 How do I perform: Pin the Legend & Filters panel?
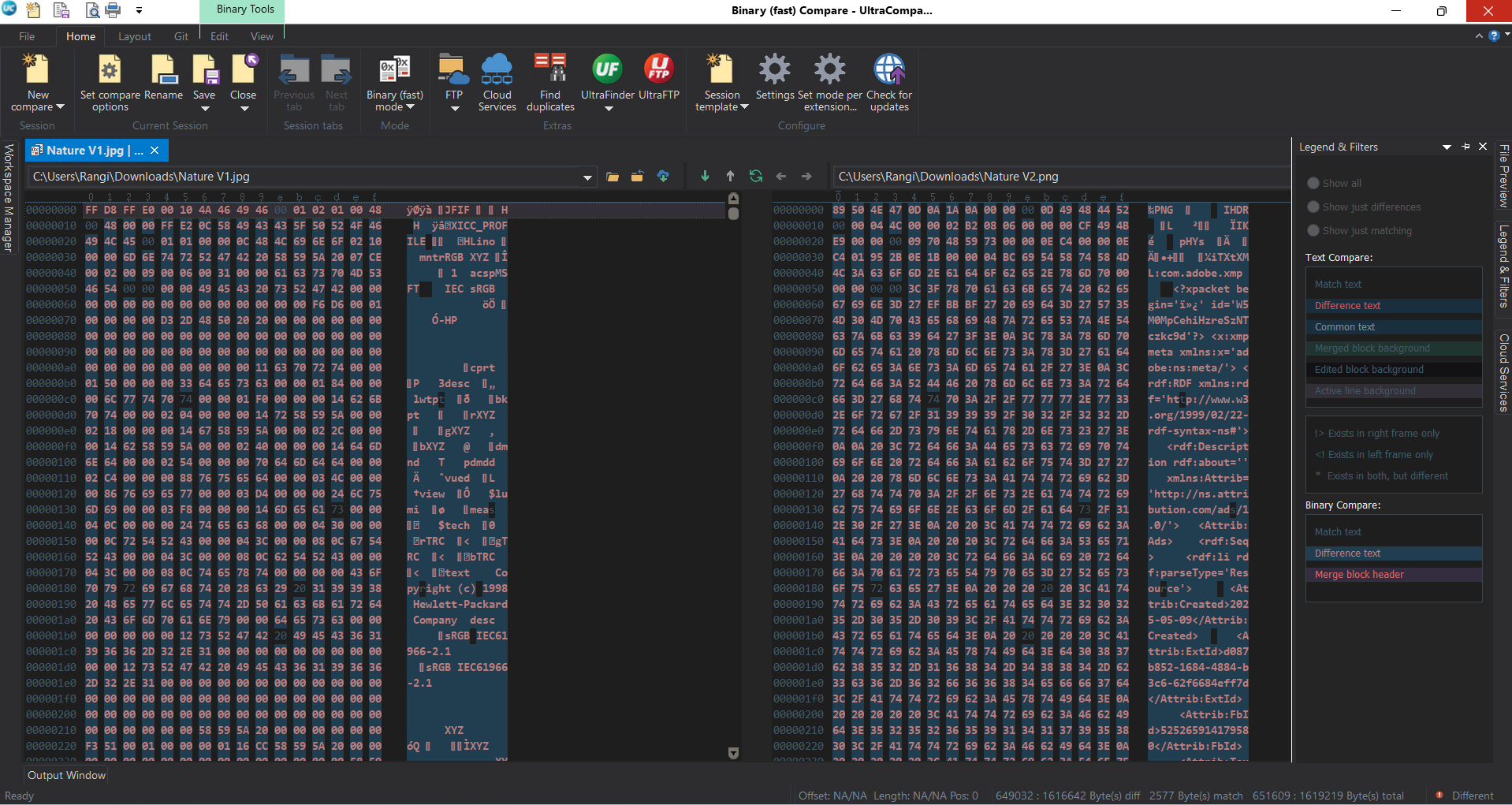tap(1465, 147)
